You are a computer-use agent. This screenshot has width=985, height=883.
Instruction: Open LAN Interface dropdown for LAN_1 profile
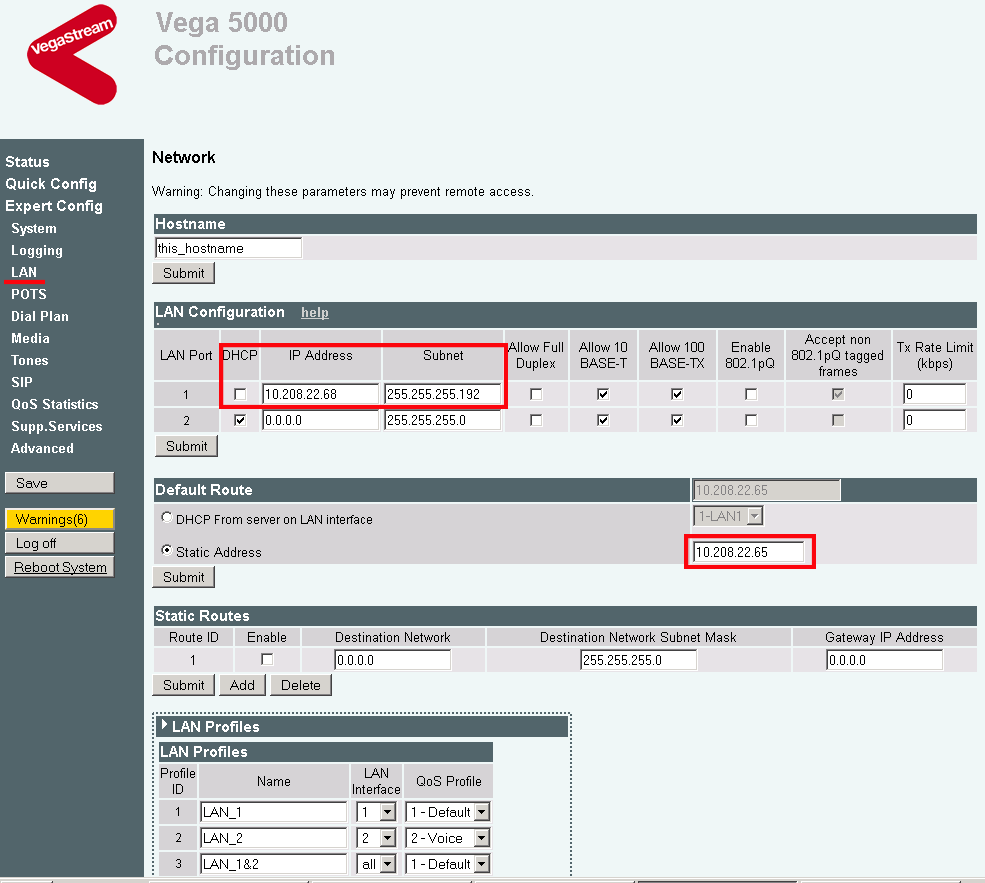(376, 812)
